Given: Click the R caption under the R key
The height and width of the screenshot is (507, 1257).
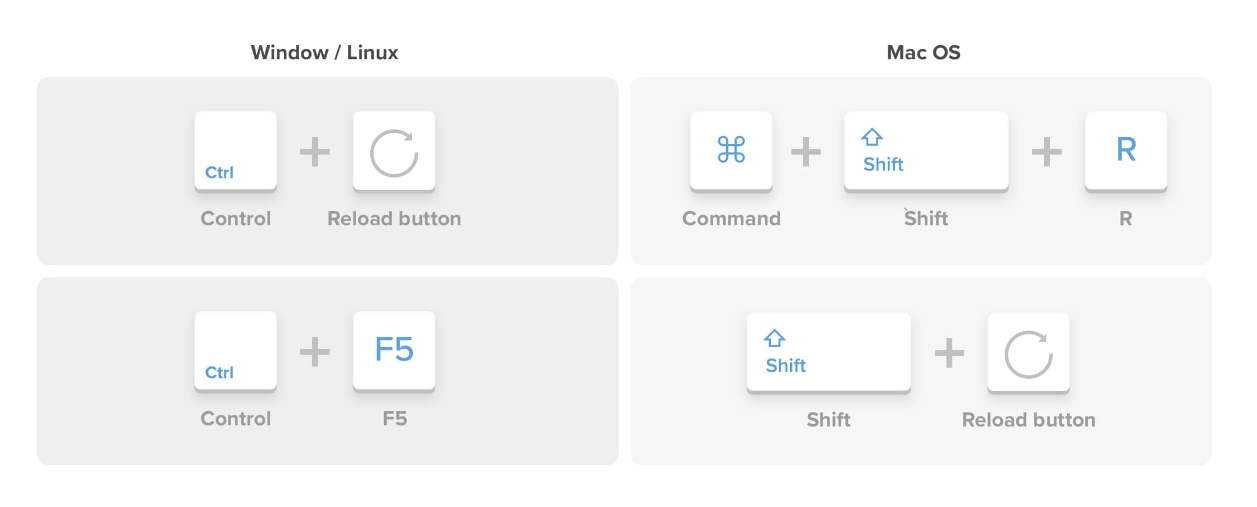Looking at the screenshot, I should point(1125,218).
